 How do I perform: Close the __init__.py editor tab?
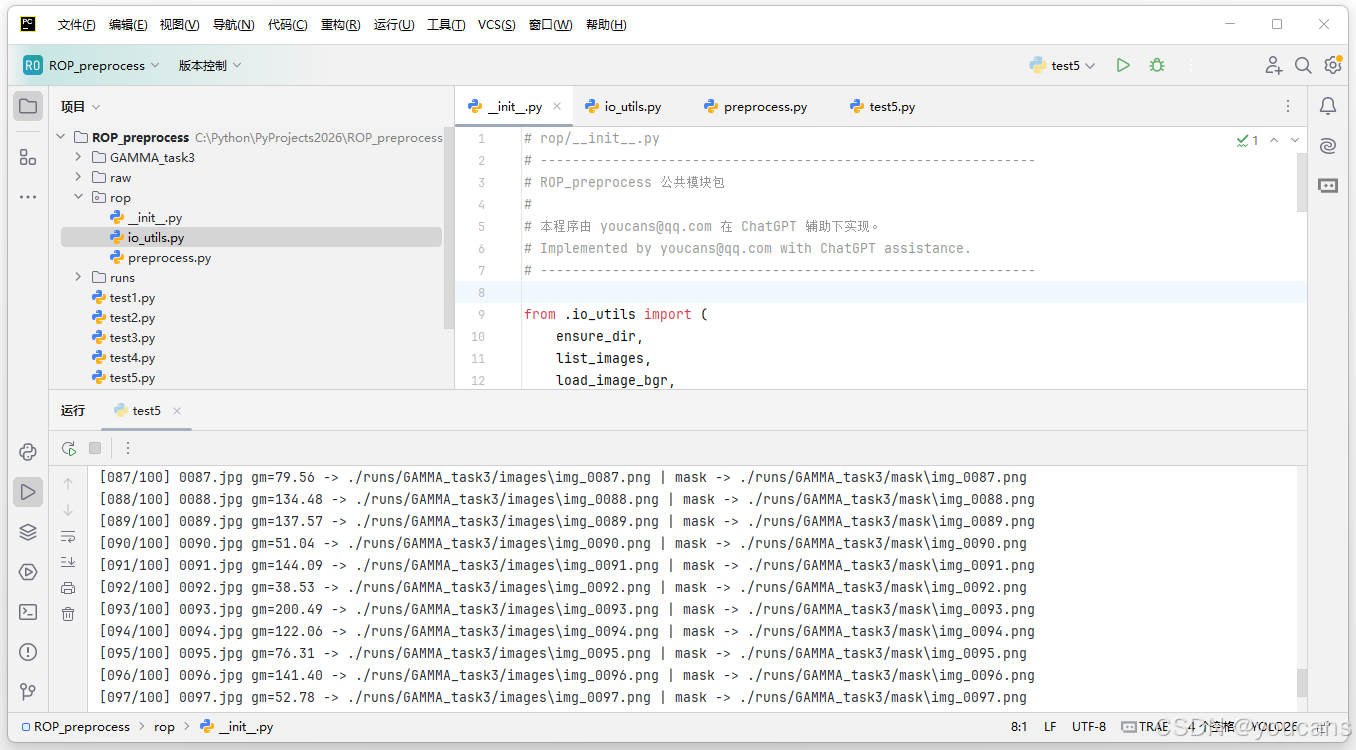(557, 106)
